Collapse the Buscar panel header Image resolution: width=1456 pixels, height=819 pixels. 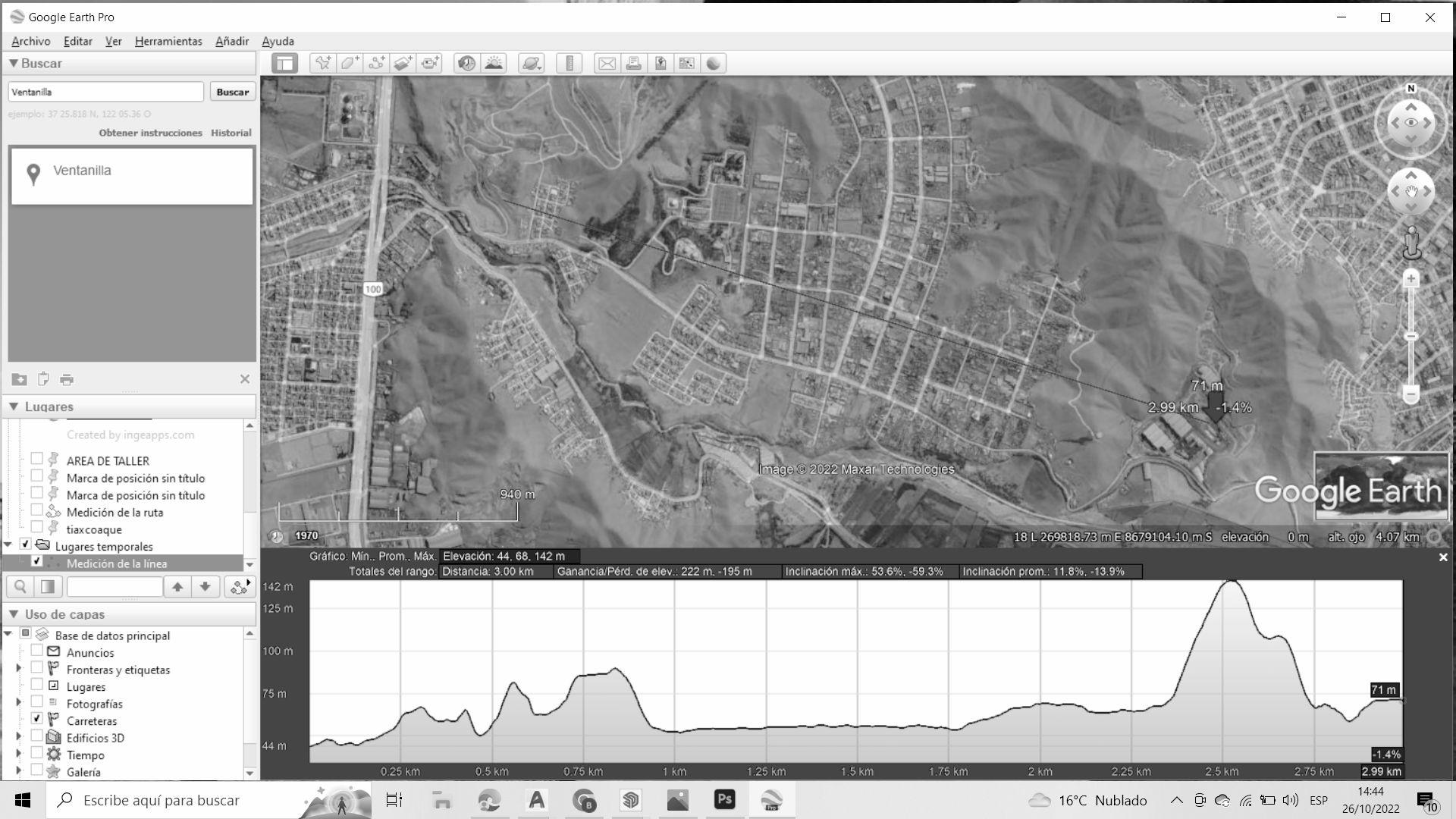coord(14,63)
